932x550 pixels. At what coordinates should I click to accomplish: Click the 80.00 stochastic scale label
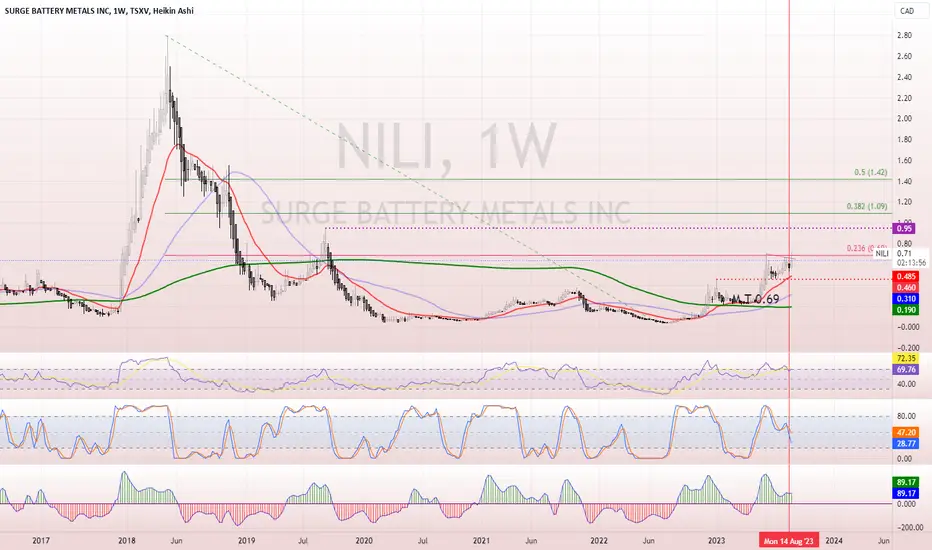pyautogui.click(x=906, y=416)
